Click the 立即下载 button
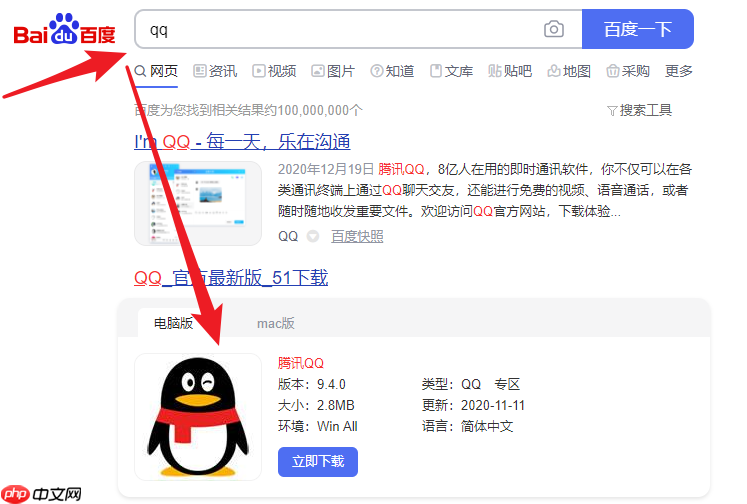Viewport: 747px width, 504px height. [x=318, y=462]
